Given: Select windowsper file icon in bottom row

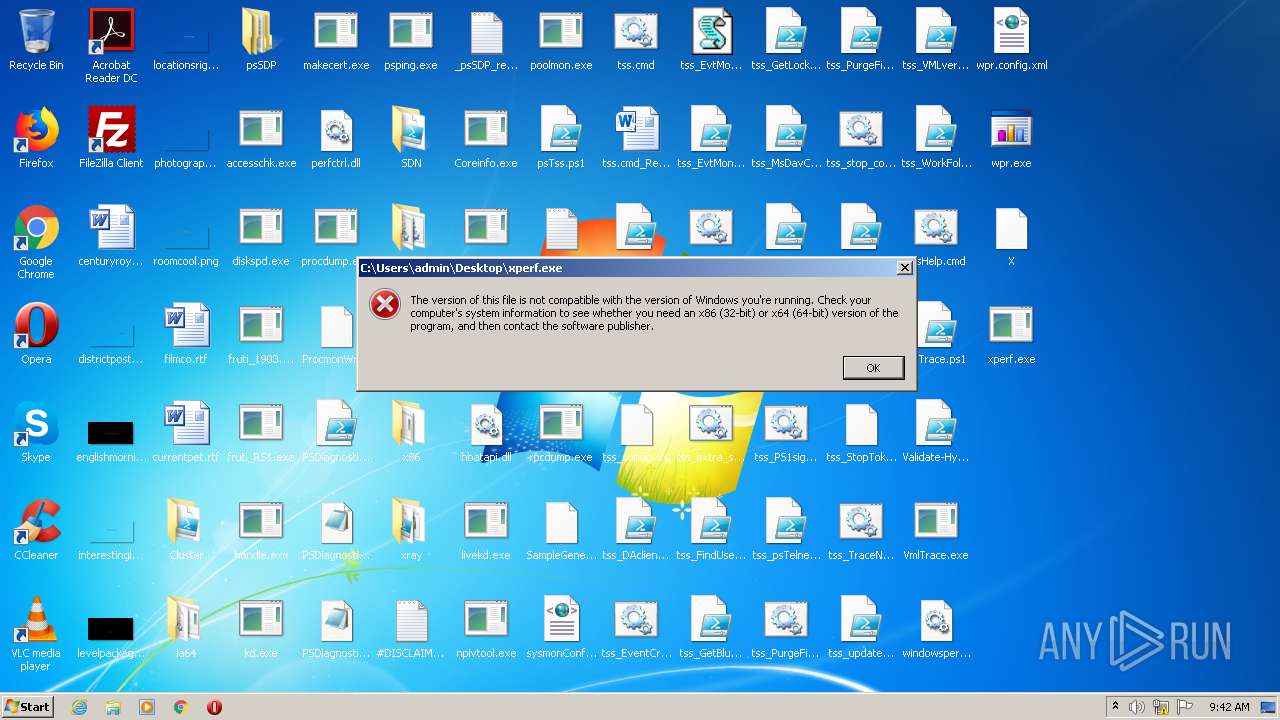Looking at the screenshot, I should pyautogui.click(x=936, y=628).
